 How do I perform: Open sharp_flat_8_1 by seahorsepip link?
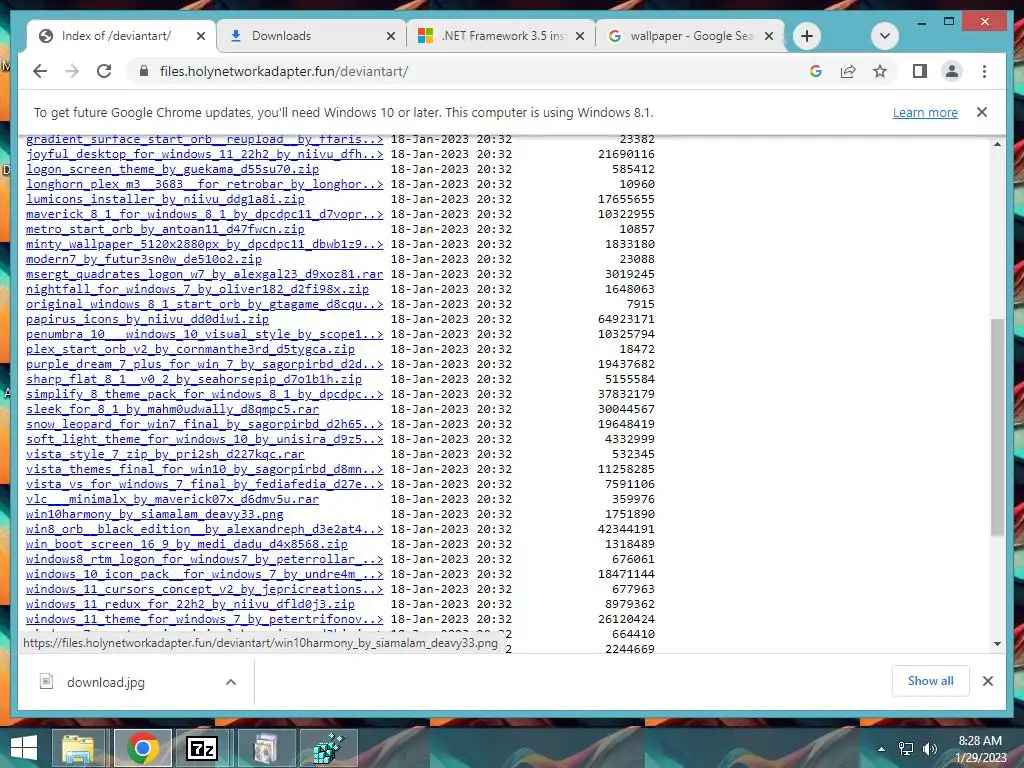click(x=194, y=379)
